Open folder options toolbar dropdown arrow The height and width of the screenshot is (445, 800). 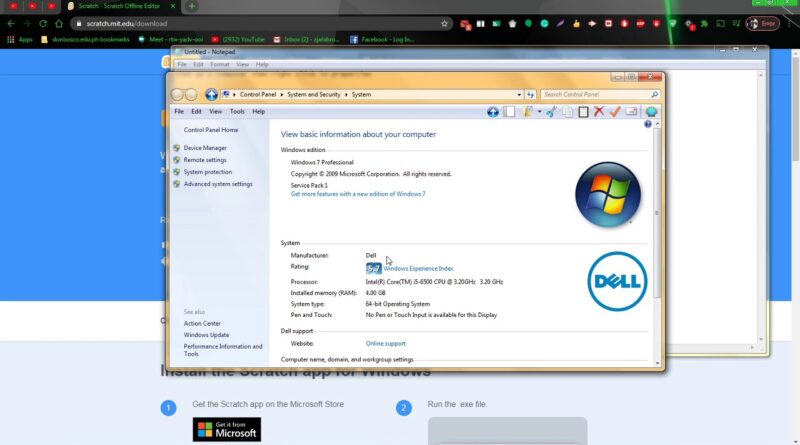(x=539, y=112)
